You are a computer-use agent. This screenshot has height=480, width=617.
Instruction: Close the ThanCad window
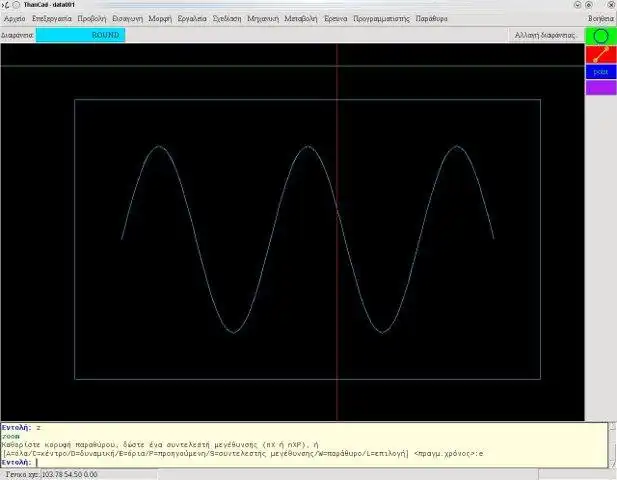611,5
